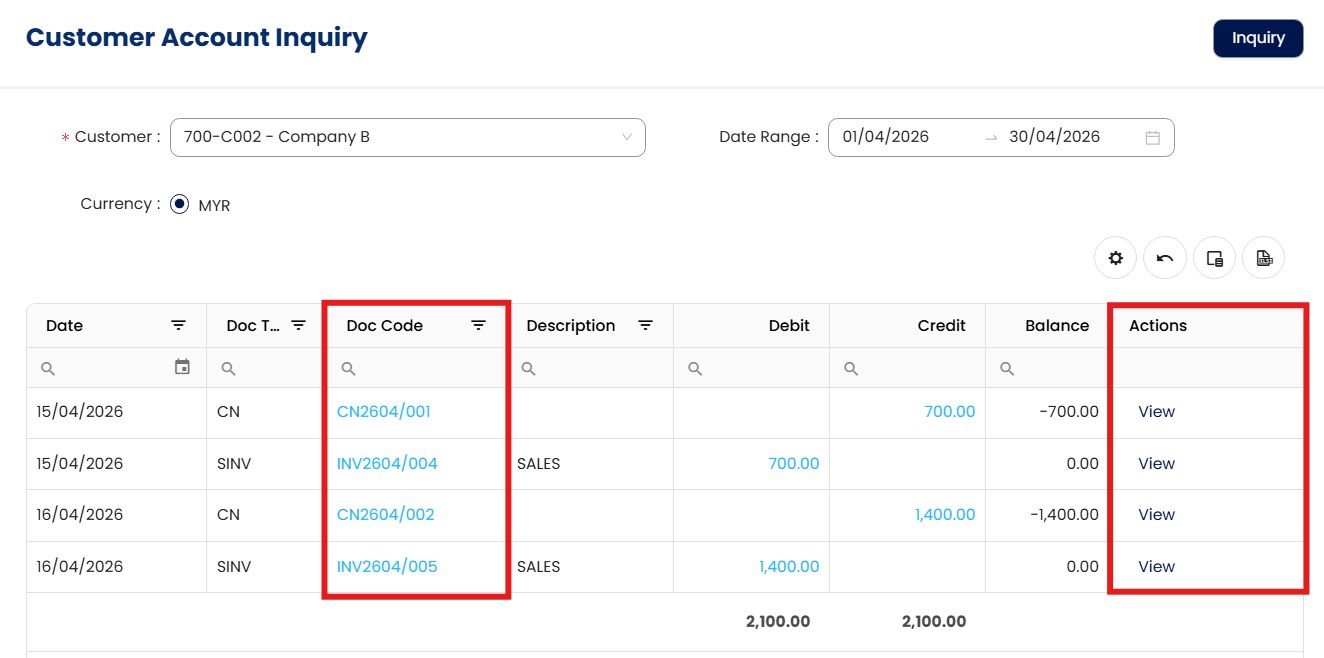The height and width of the screenshot is (658, 1324).
Task: Expand the Customer dropdown
Action: point(627,137)
